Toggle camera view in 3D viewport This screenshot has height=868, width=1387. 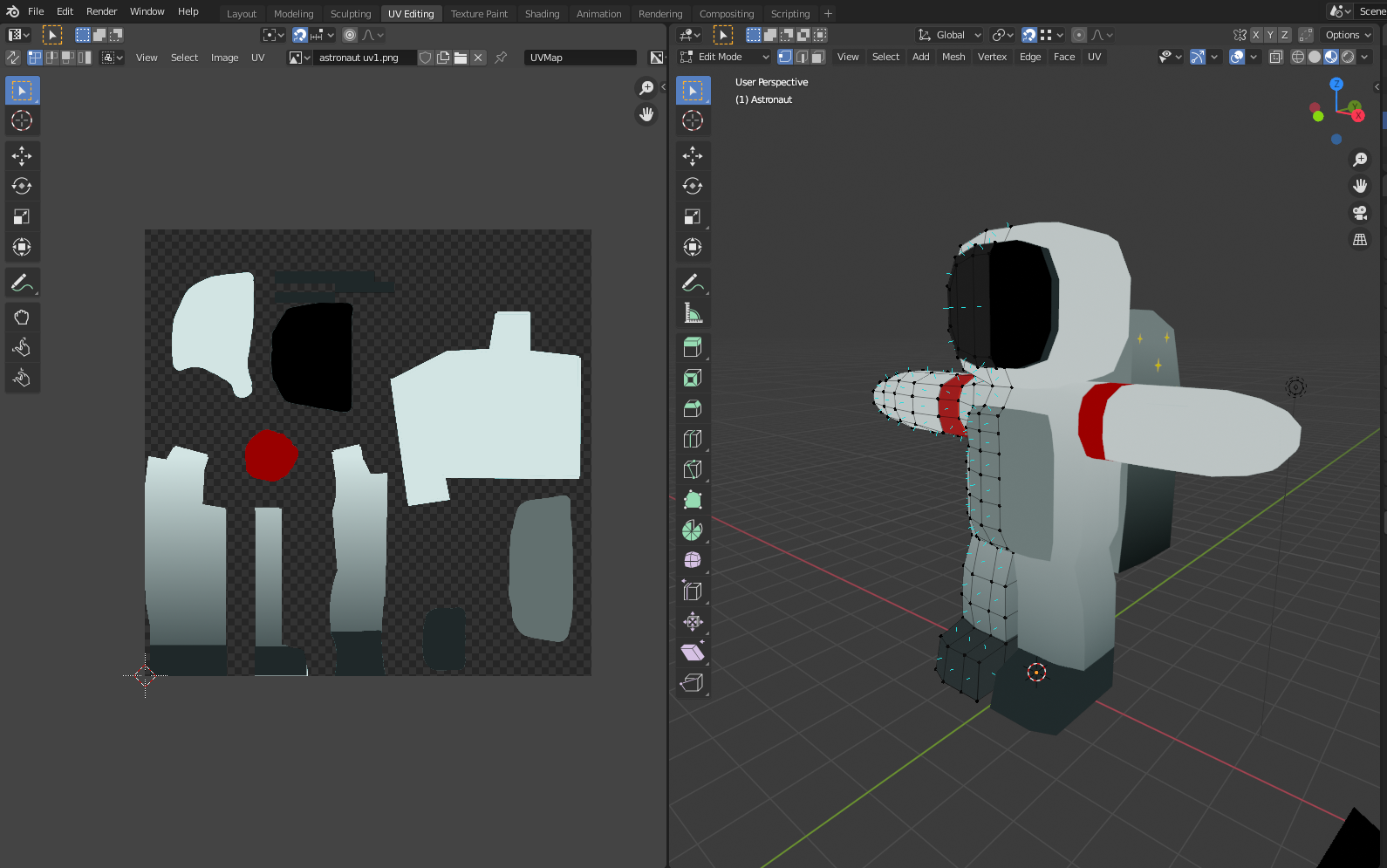1359,213
